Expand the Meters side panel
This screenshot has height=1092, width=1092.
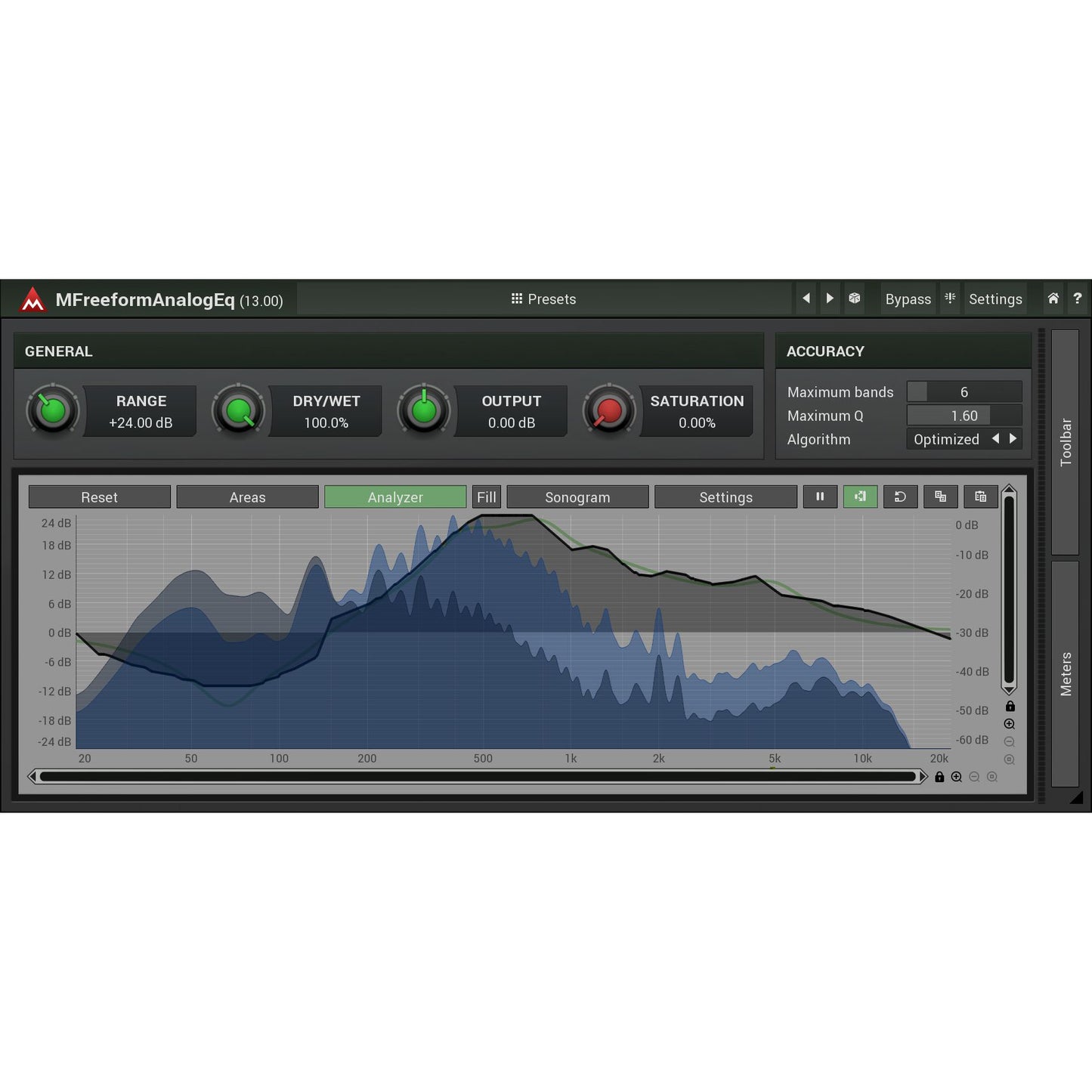click(1065, 673)
